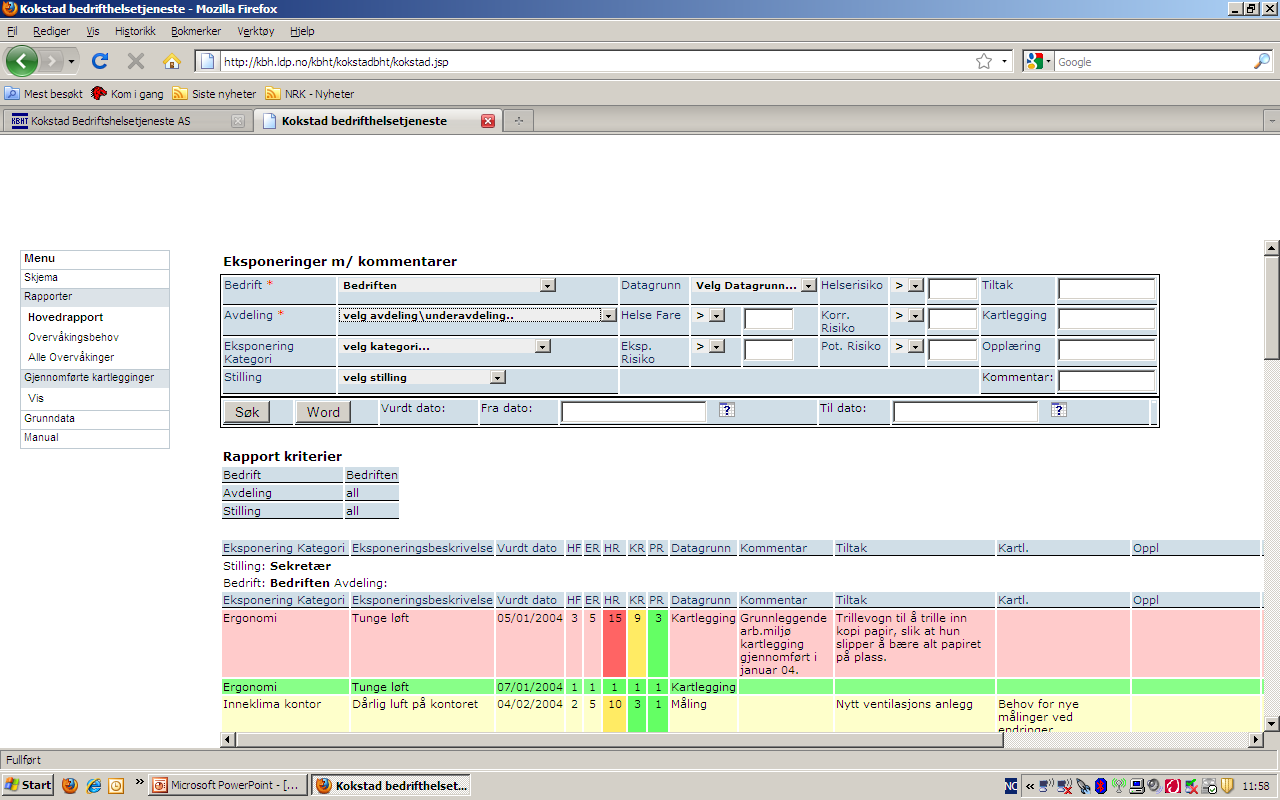Open the Historikk menu
This screenshot has height=800, width=1280.
(135, 31)
